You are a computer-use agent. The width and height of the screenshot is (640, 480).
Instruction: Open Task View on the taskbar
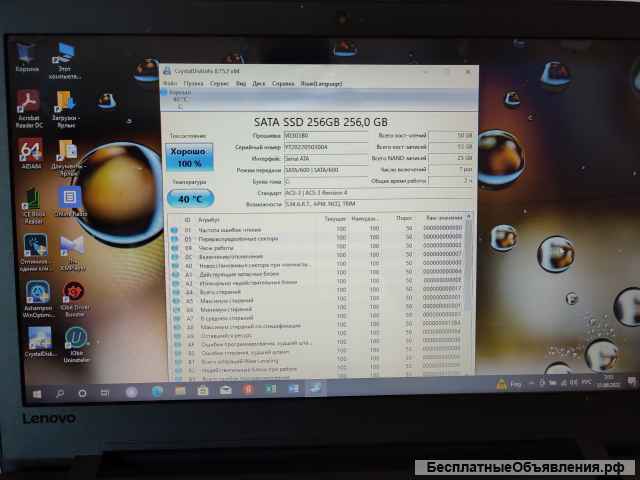click(105, 393)
